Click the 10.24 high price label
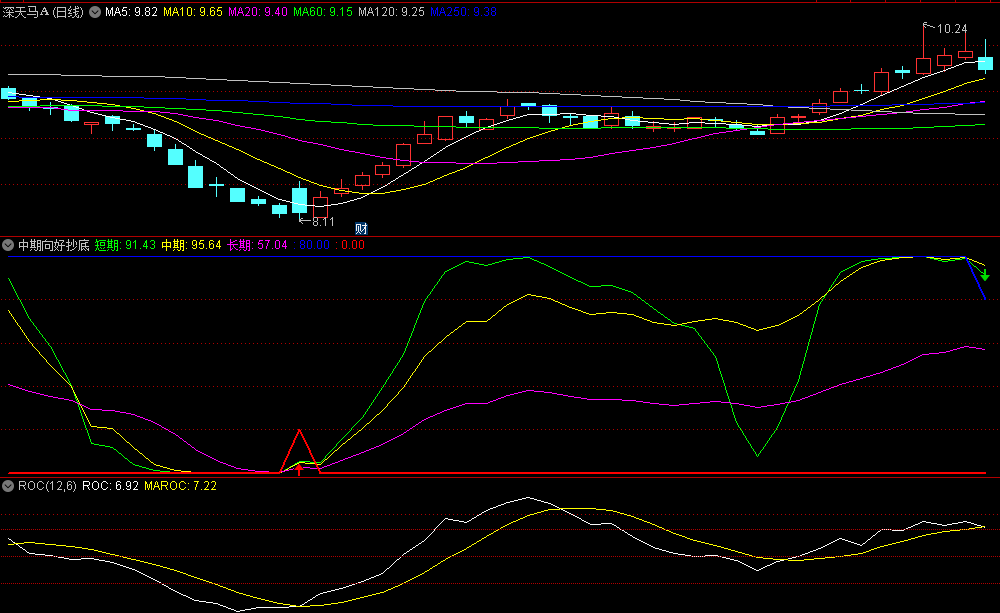Screen dimensions: 1000x613 [x=952, y=29]
